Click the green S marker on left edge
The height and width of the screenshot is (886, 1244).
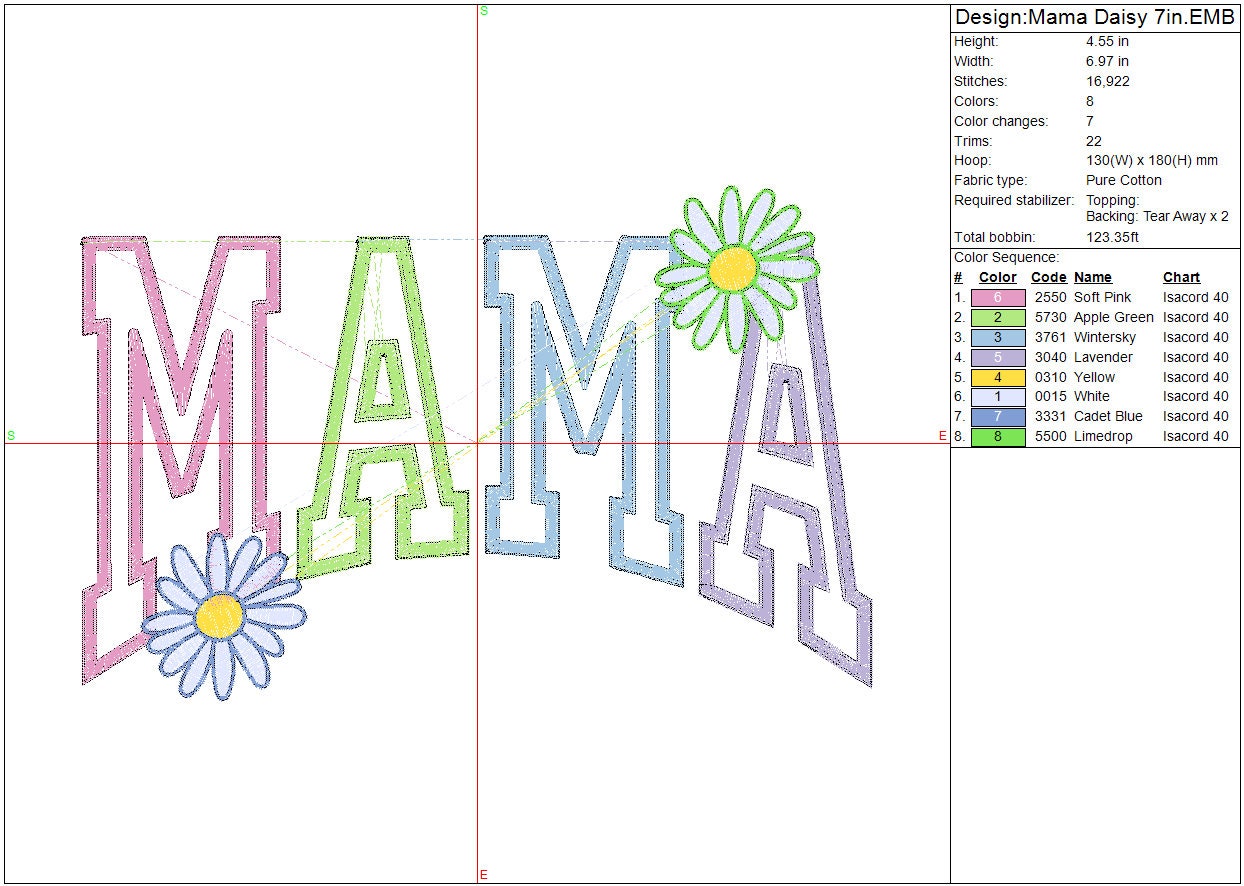click(x=11, y=435)
